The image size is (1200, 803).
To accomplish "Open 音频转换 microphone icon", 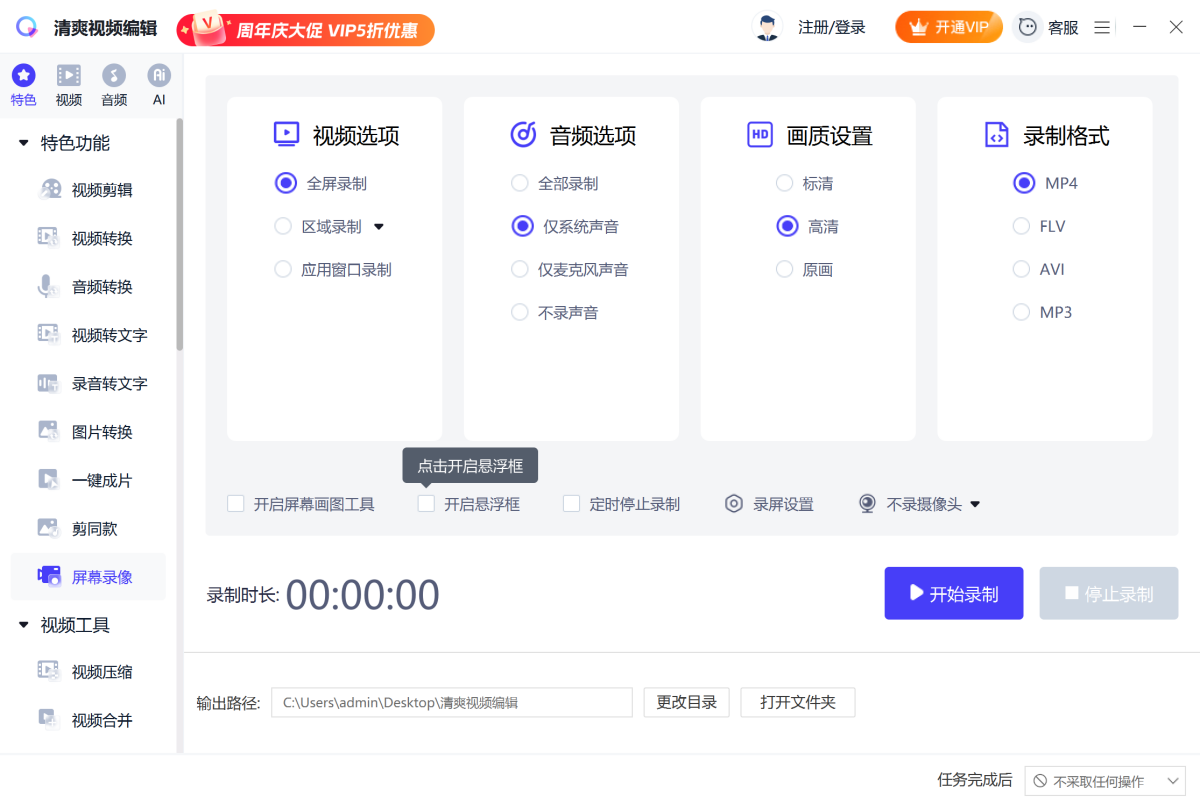I will point(48,287).
